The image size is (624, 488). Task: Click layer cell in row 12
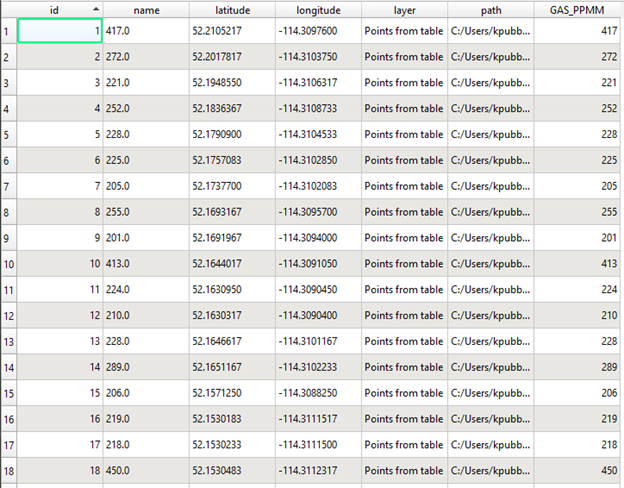(x=404, y=315)
